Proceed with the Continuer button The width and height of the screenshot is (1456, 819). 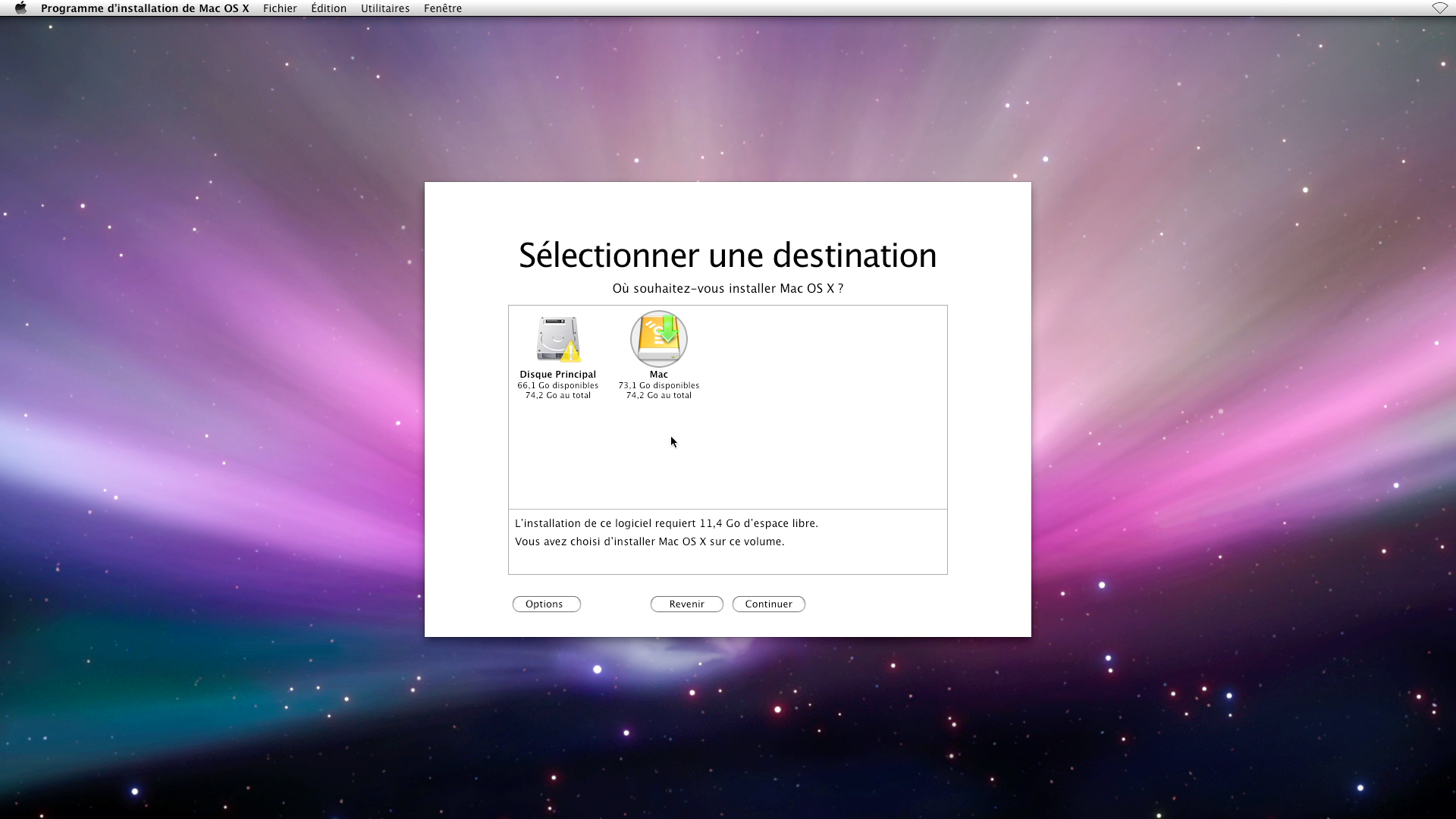[769, 604]
